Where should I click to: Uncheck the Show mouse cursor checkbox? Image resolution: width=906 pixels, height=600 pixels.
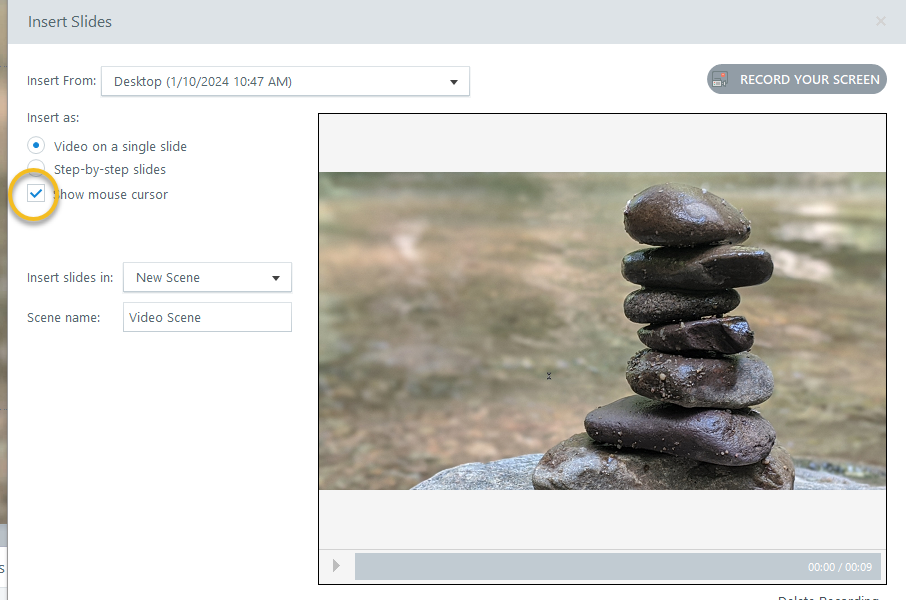click(36, 194)
